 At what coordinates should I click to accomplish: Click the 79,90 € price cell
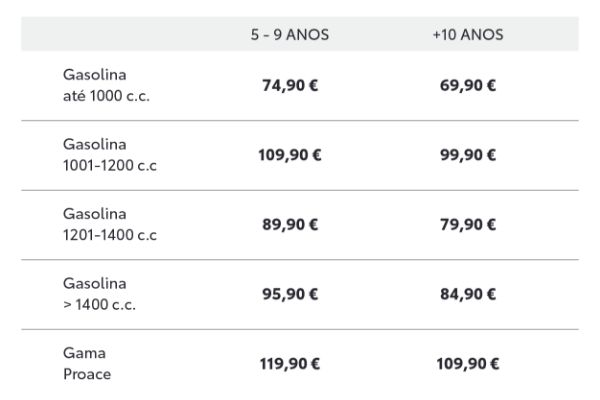tap(468, 224)
